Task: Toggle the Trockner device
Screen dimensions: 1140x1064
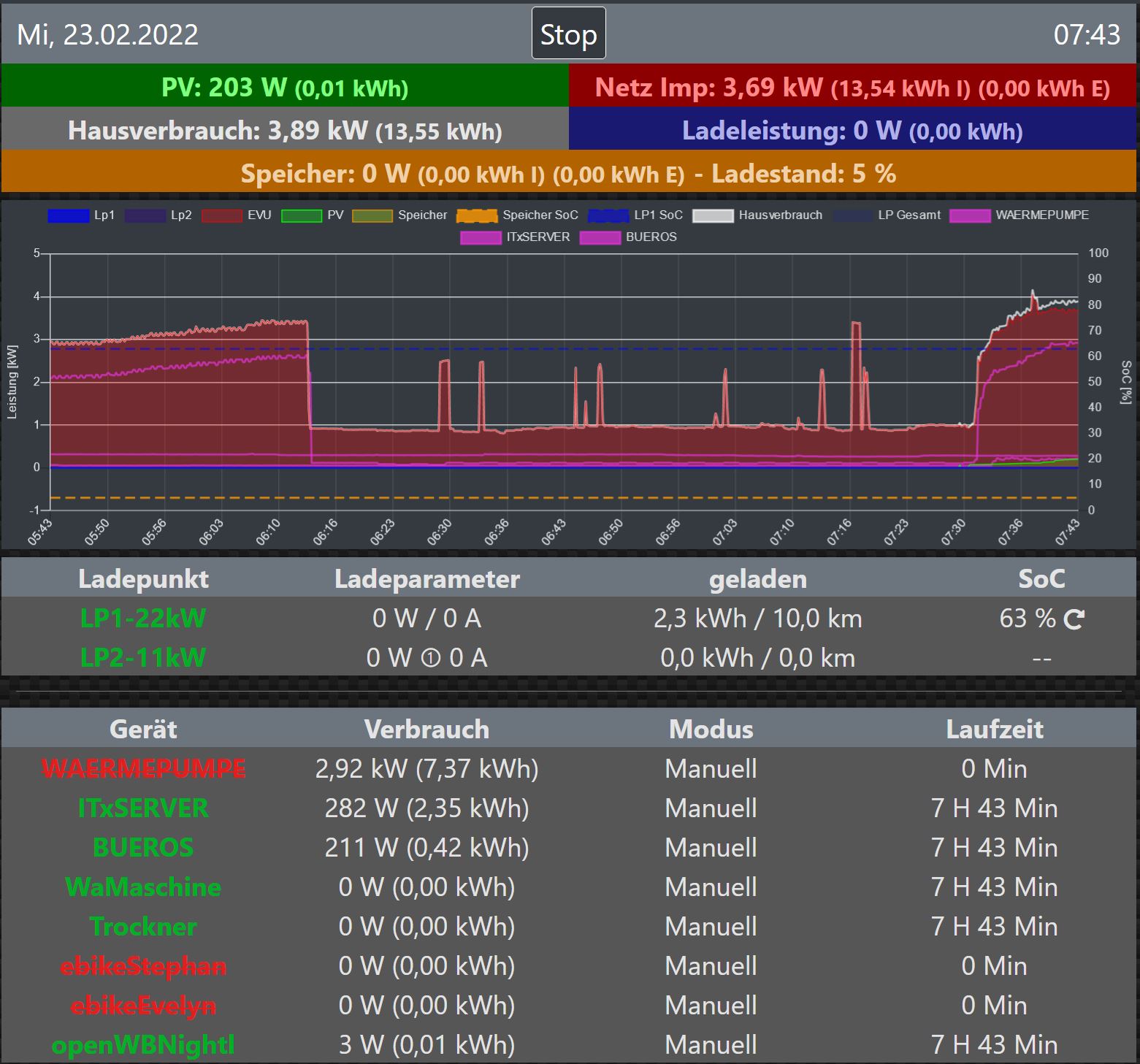Action: [x=143, y=927]
